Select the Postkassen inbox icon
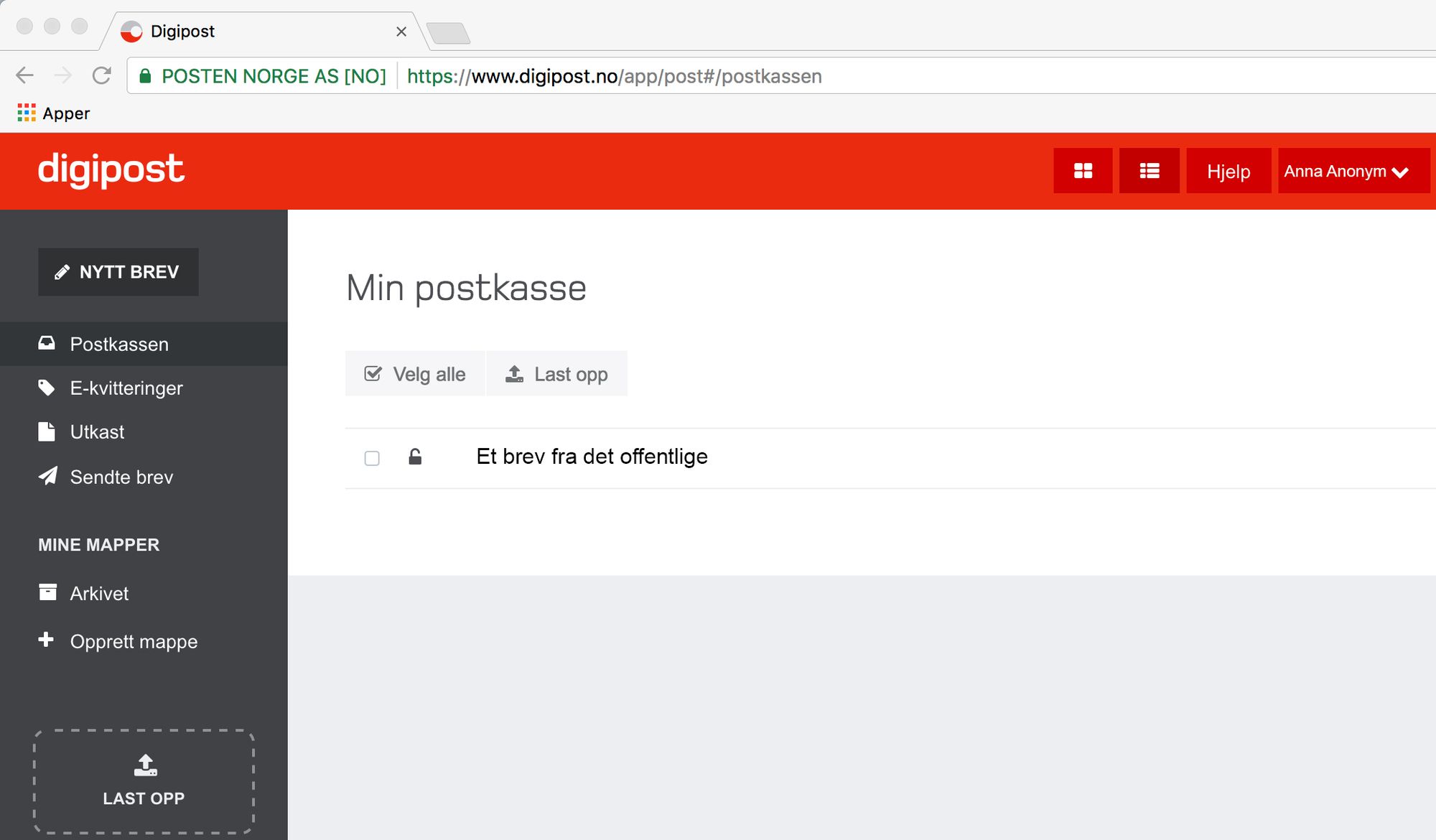The width and height of the screenshot is (1436, 840). click(47, 343)
